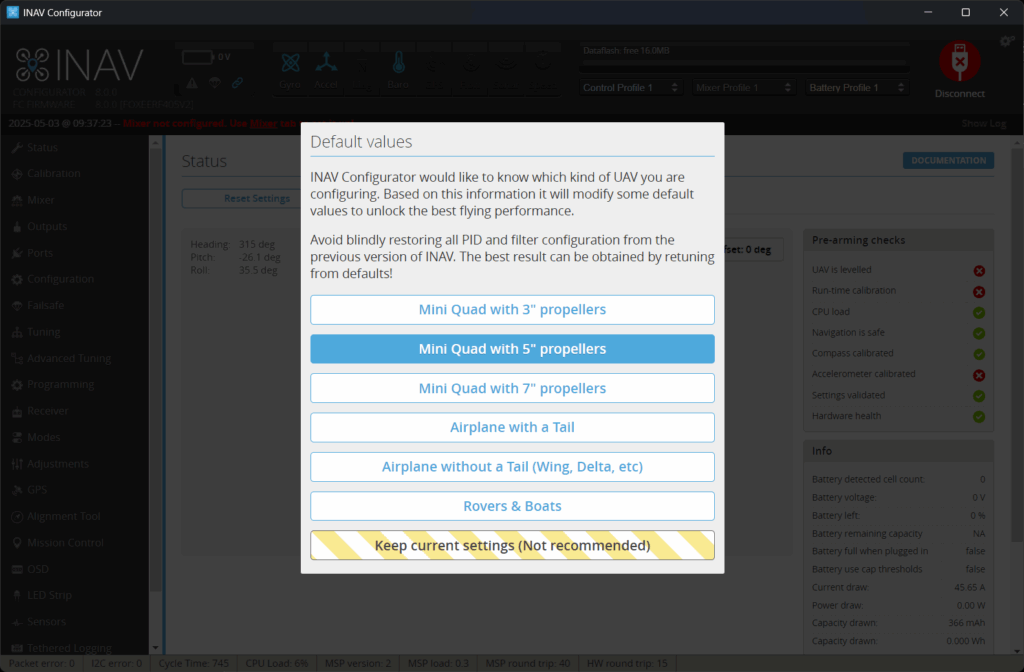Viewport: 1024px width, 672px height.
Task: Click the warning triangle status icon
Action: [x=192, y=83]
